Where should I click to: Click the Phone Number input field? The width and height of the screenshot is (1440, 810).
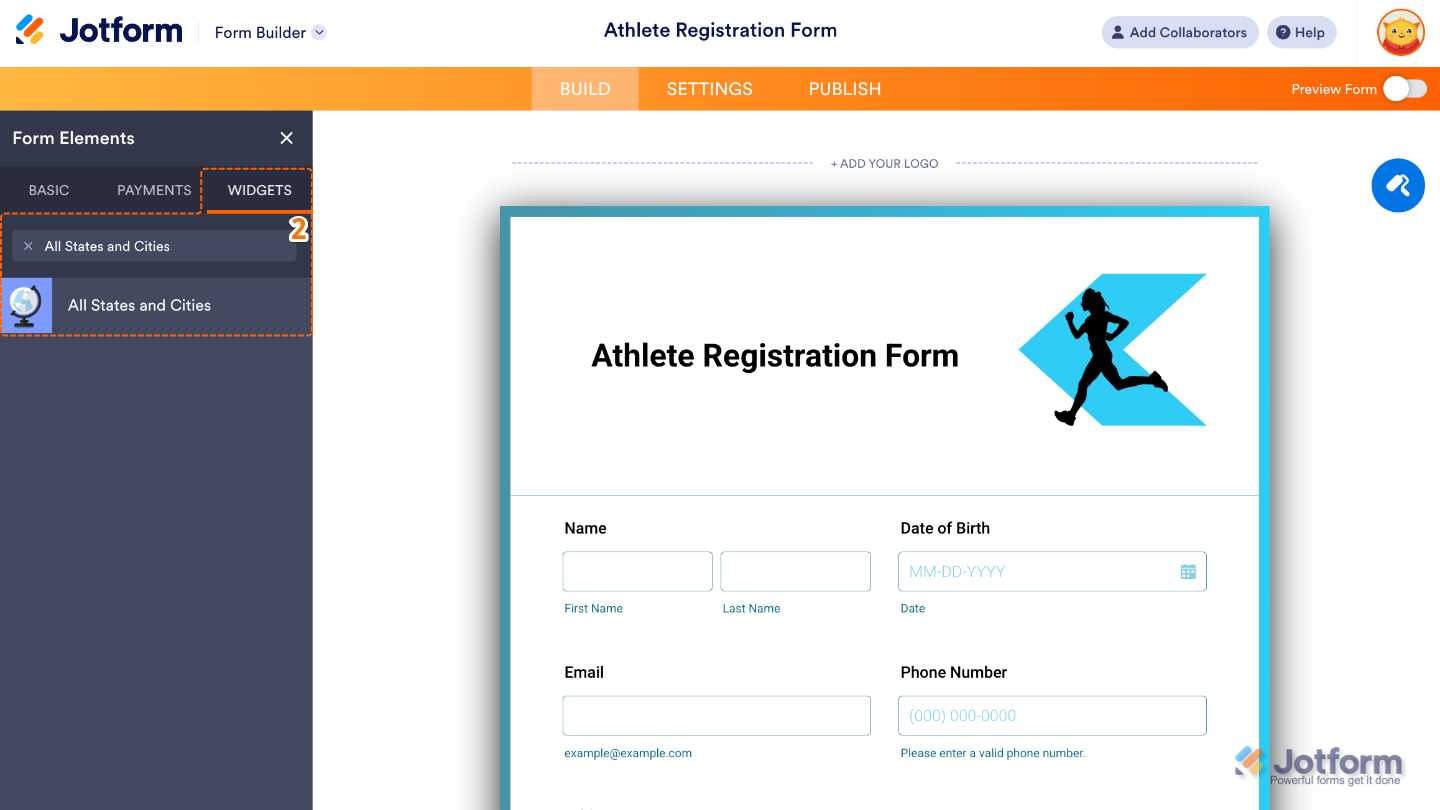pyautogui.click(x=1052, y=715)
